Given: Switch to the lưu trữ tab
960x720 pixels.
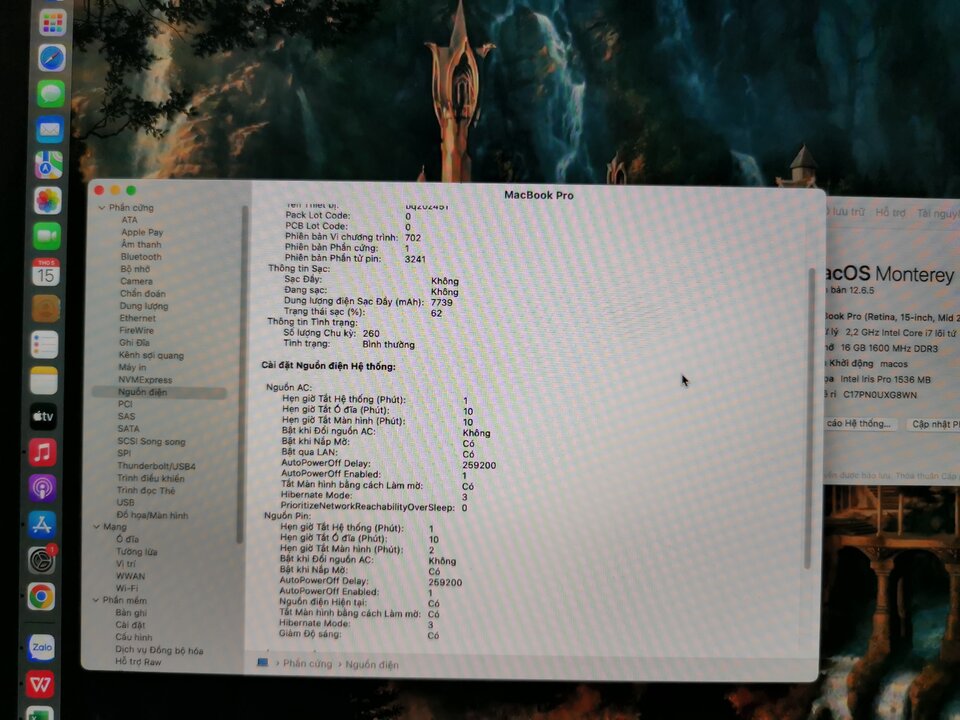Looking at the screenshot, I should 847,212.
